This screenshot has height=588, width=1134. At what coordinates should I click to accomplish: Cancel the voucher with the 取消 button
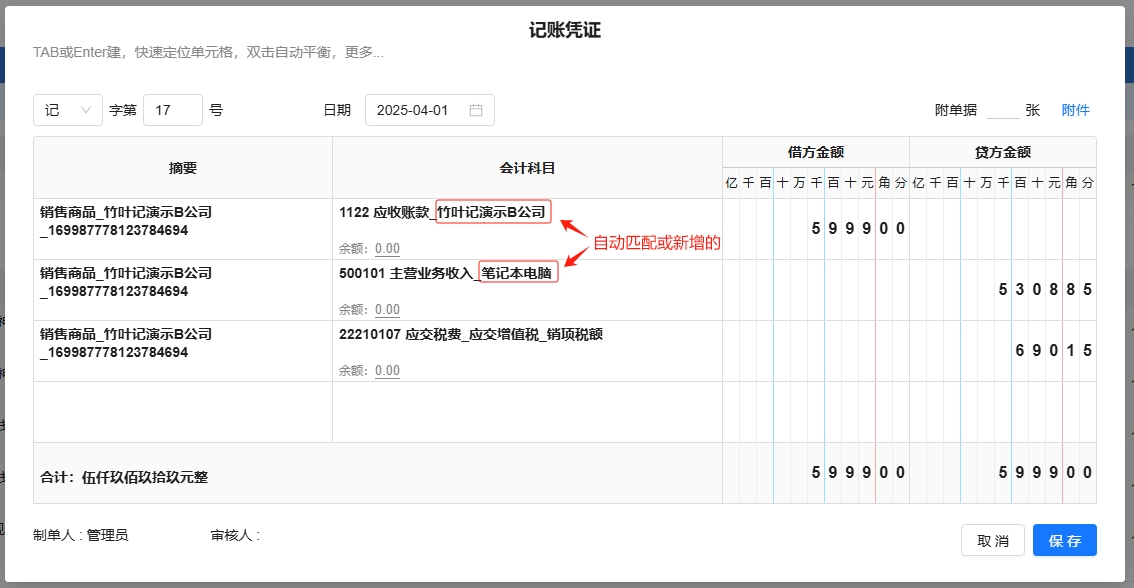point(992,540)
